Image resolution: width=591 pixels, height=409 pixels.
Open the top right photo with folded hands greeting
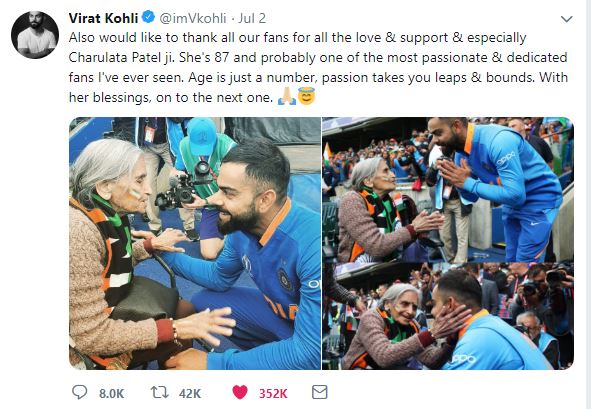[448, 190]
